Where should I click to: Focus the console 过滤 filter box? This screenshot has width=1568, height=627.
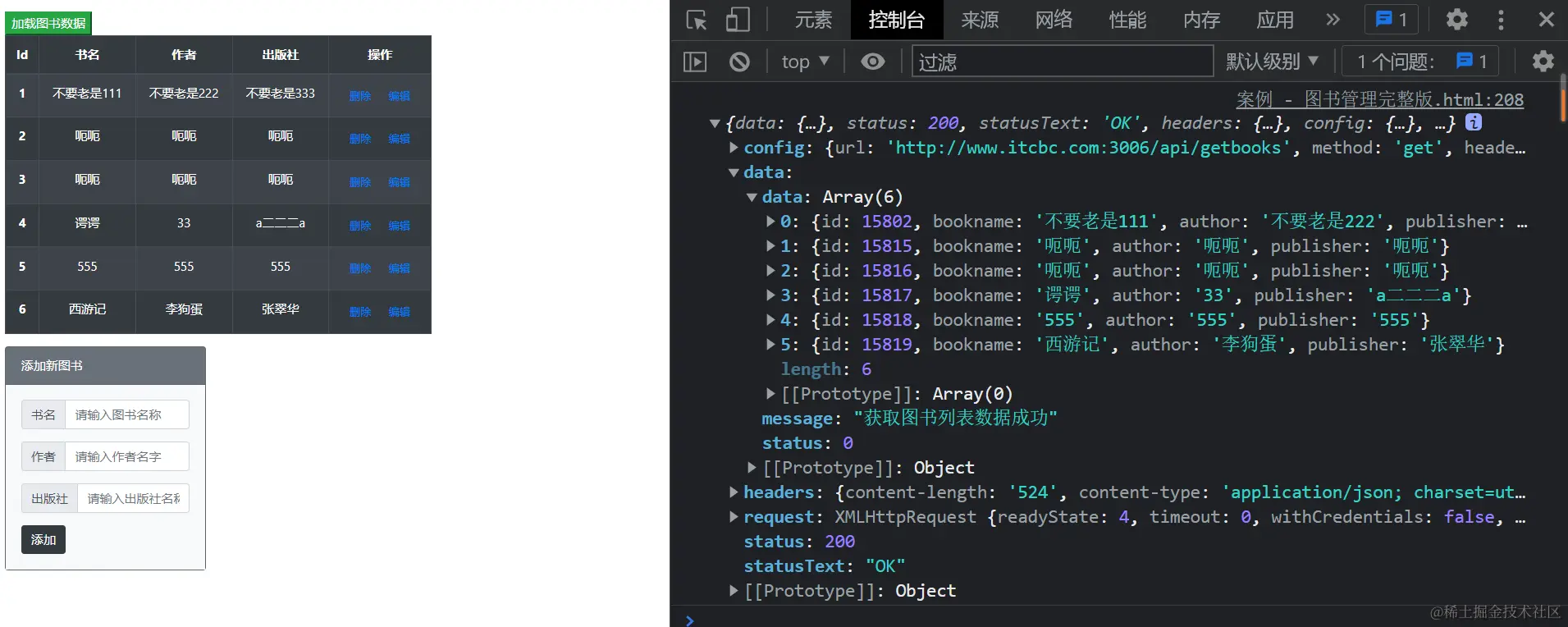click(1063, 62)
